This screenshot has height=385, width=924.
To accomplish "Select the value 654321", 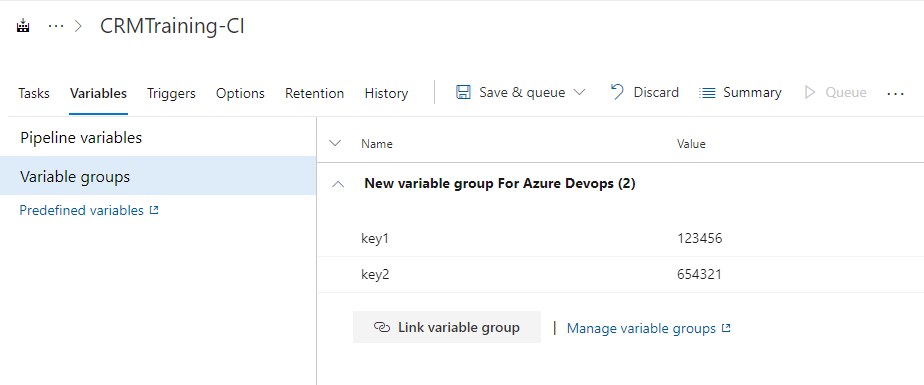I will (x=699, y=275).
